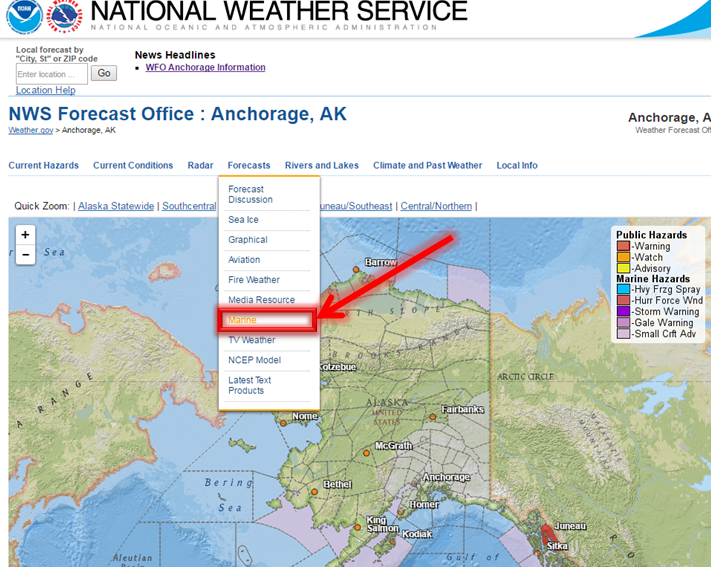
Task: Click the Storm Warning purple legend swatch
Action: [x=623, y=311]
